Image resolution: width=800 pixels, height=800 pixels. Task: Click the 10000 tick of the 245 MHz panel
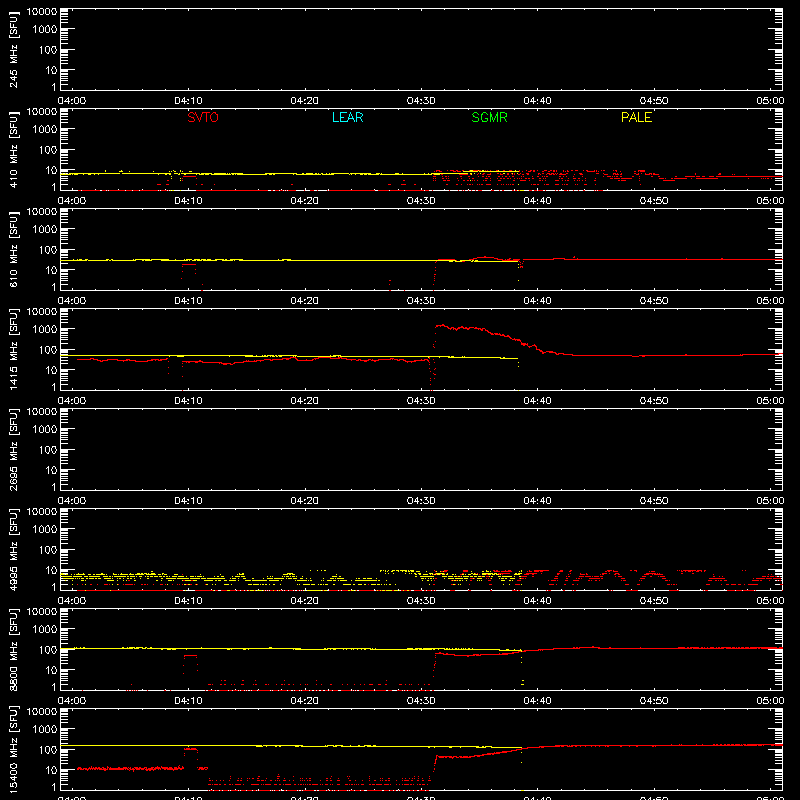42,12
